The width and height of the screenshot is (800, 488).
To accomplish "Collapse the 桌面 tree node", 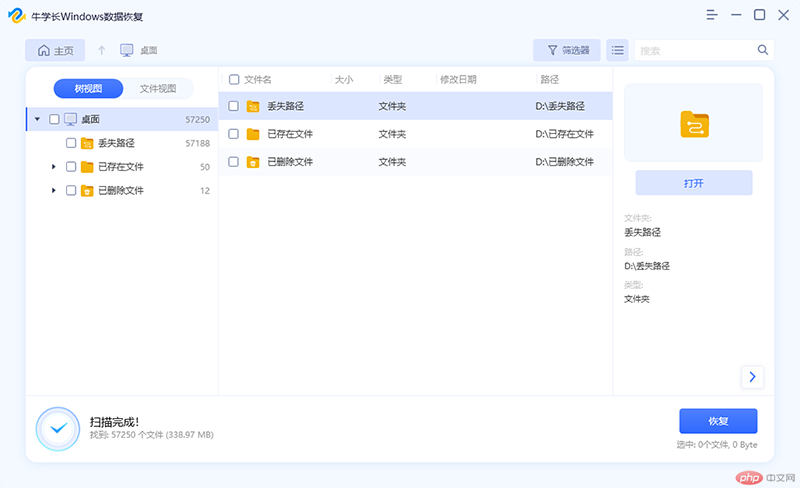I will click(x=38, y=119).
